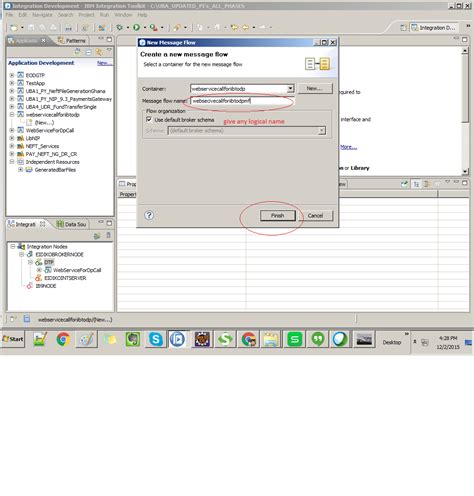
Task: Click Chrome icon in taskbar
Action: [63, 339]
